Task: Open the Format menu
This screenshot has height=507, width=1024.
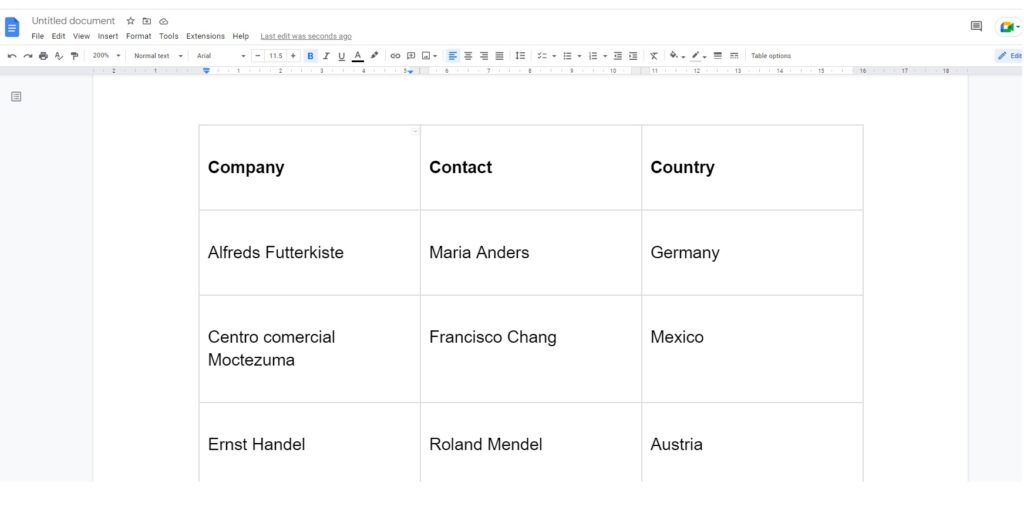Action: click(x=138, y=37)
